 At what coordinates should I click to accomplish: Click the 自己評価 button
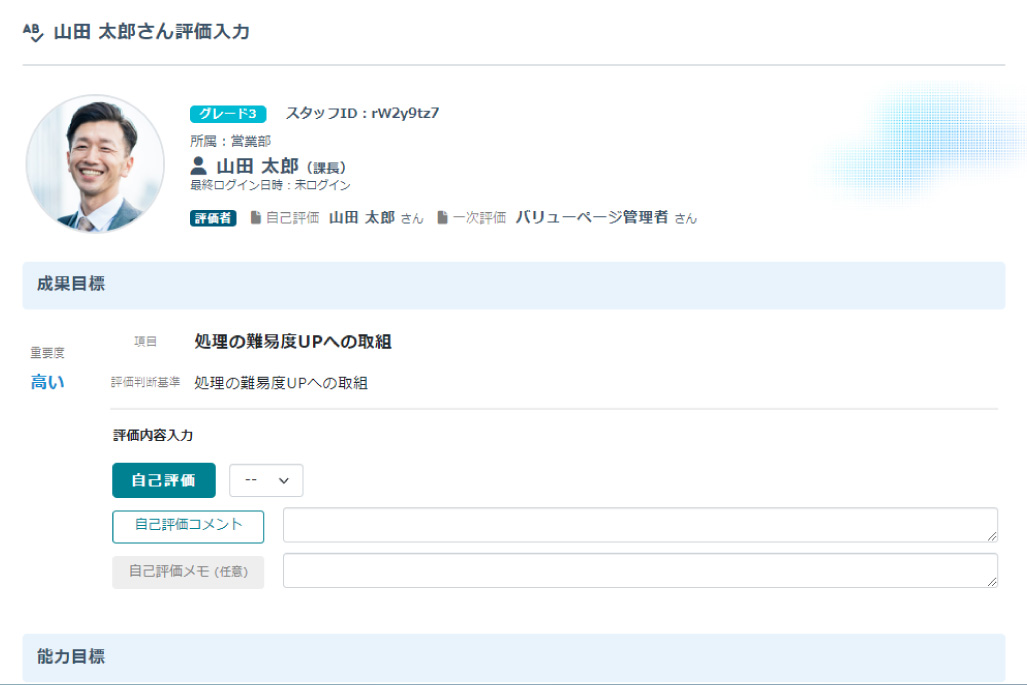164,481
